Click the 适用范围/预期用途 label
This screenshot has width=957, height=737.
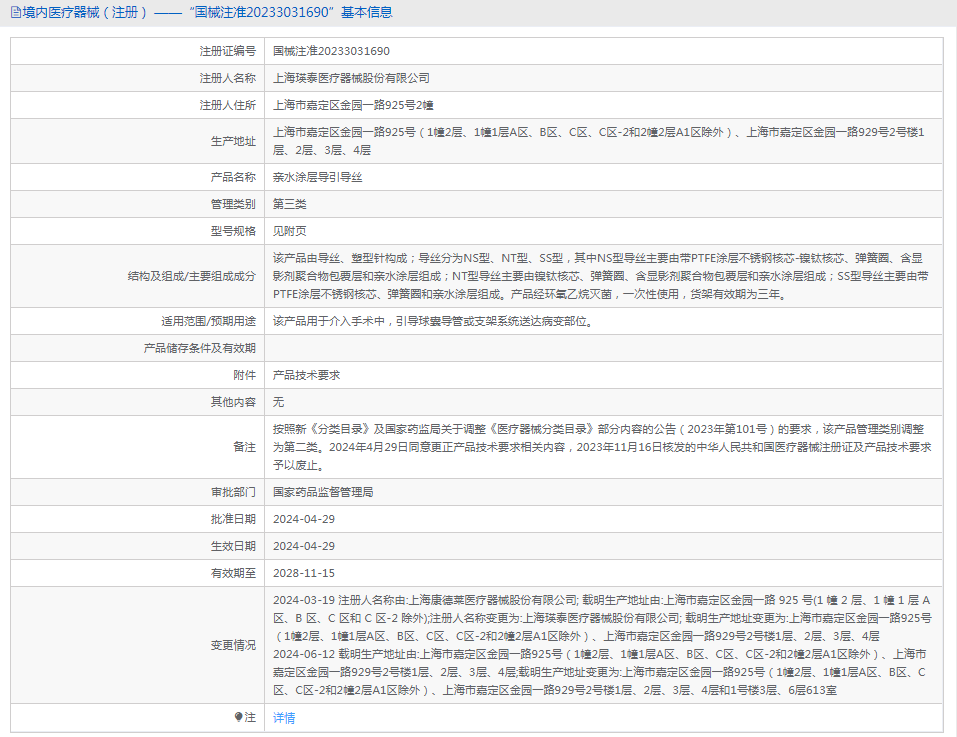coord(209,321)
